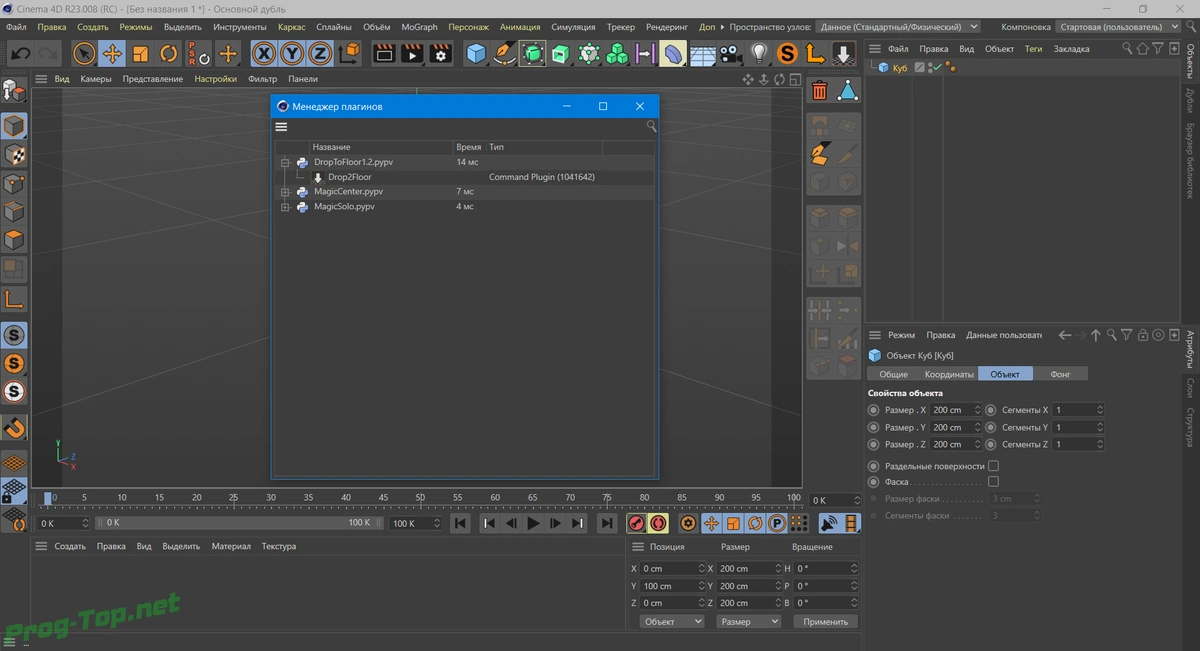Switch to the Координаты tab
Viewport: 1200px width, 651px height.
pos(949,374)
